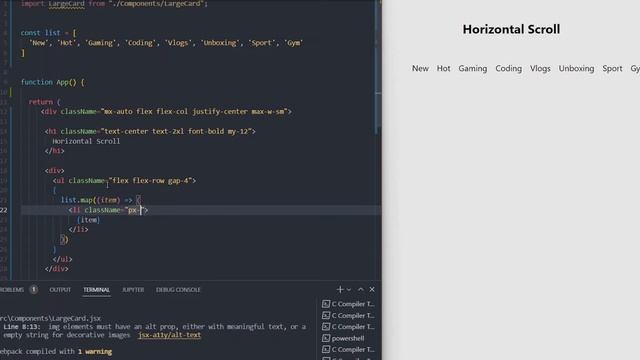Click the problems count badge
640x360 pixels.
click(33, 289)
